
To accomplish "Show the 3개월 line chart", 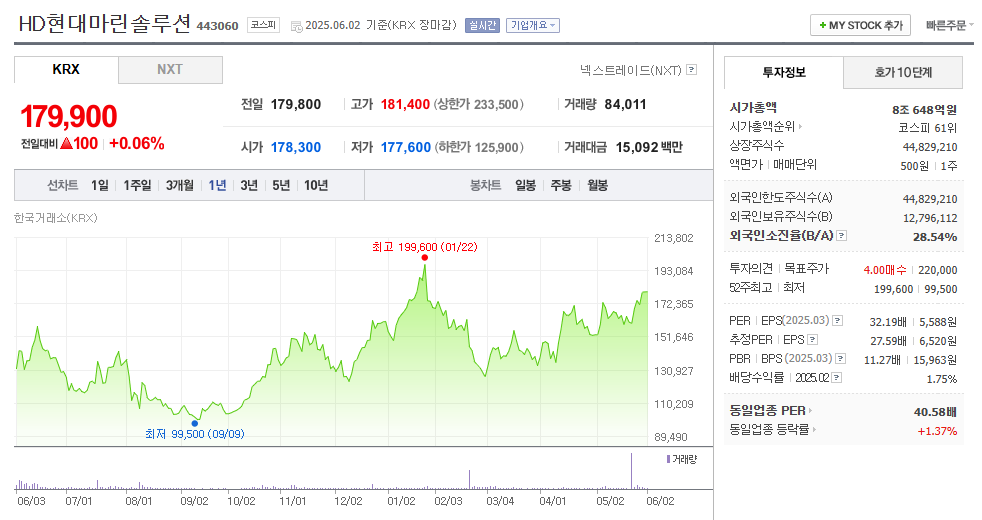I will coord(180,185).
